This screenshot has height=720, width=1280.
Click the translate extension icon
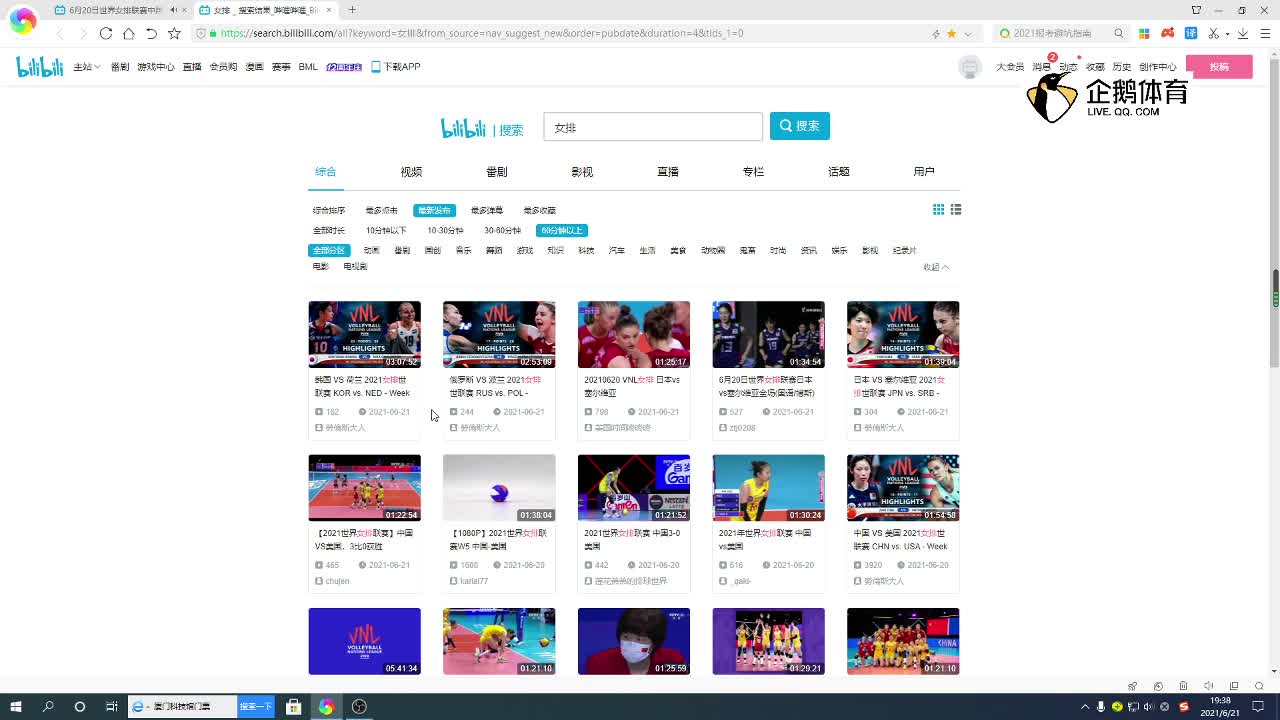coord(1191,33)
